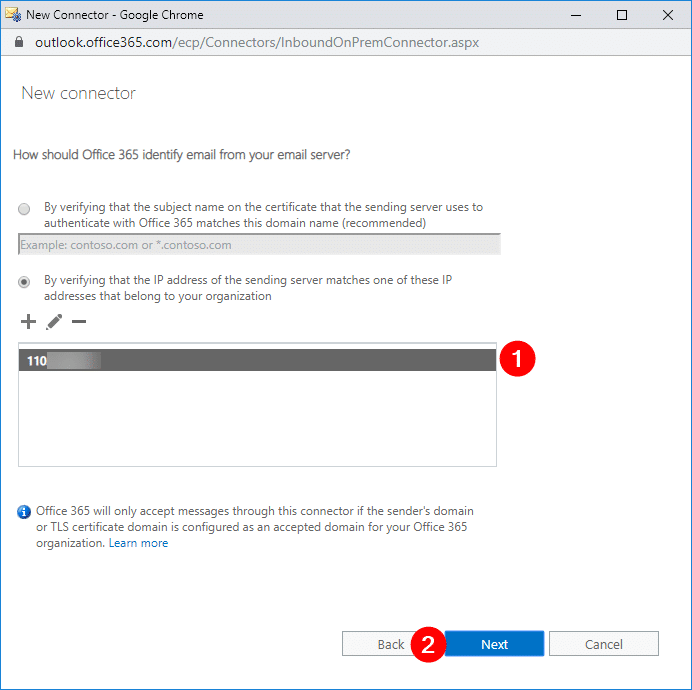Edit the selected IP address with pencil icon
The image size is (692, 690).
coord(54,322)
